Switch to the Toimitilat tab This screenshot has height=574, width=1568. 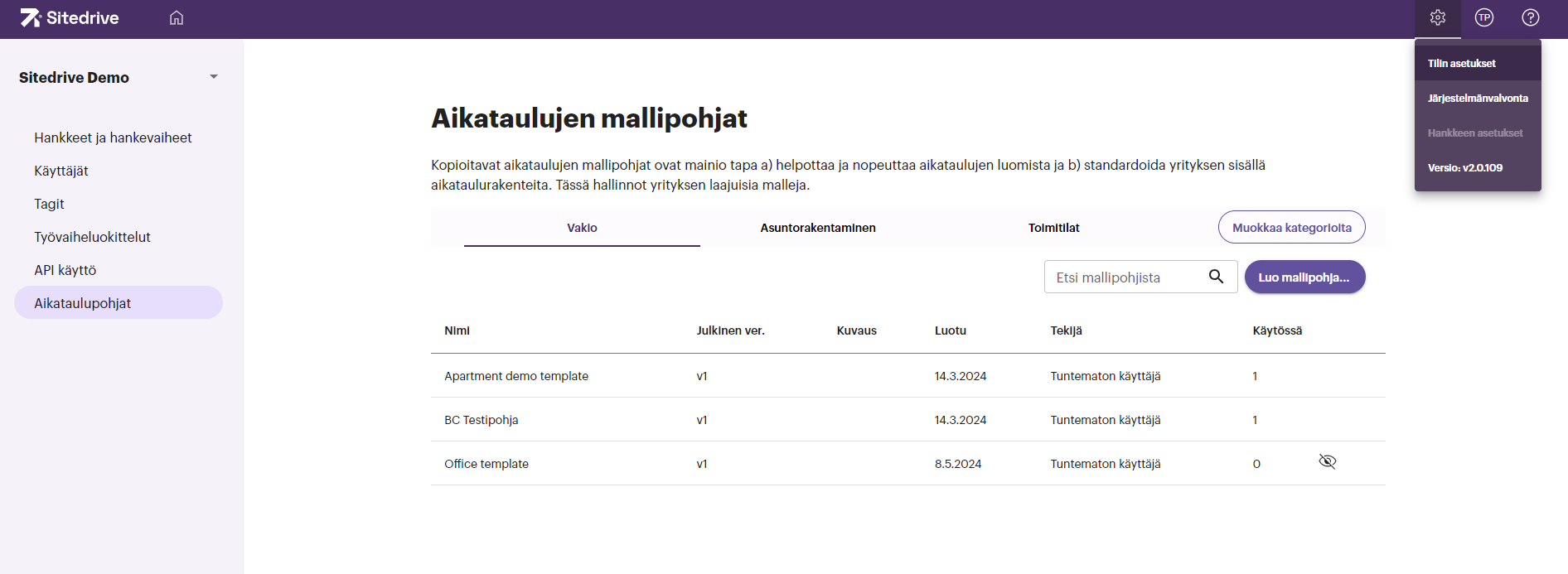coord(1054,228)
